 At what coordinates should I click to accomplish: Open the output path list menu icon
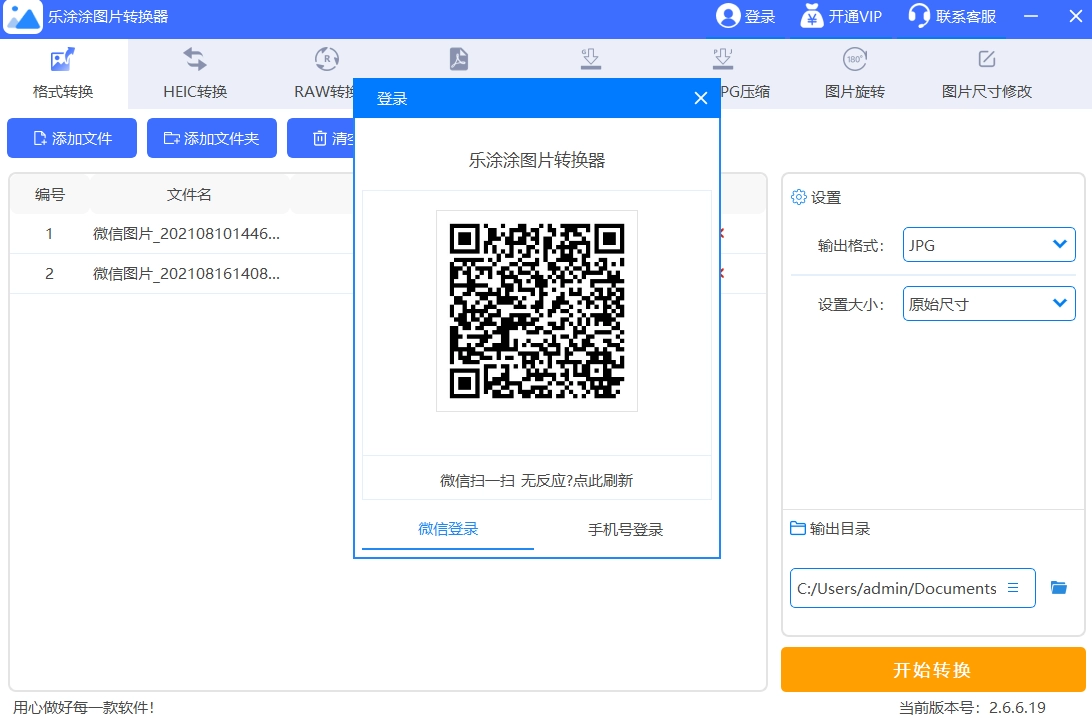pos(1013,588)
